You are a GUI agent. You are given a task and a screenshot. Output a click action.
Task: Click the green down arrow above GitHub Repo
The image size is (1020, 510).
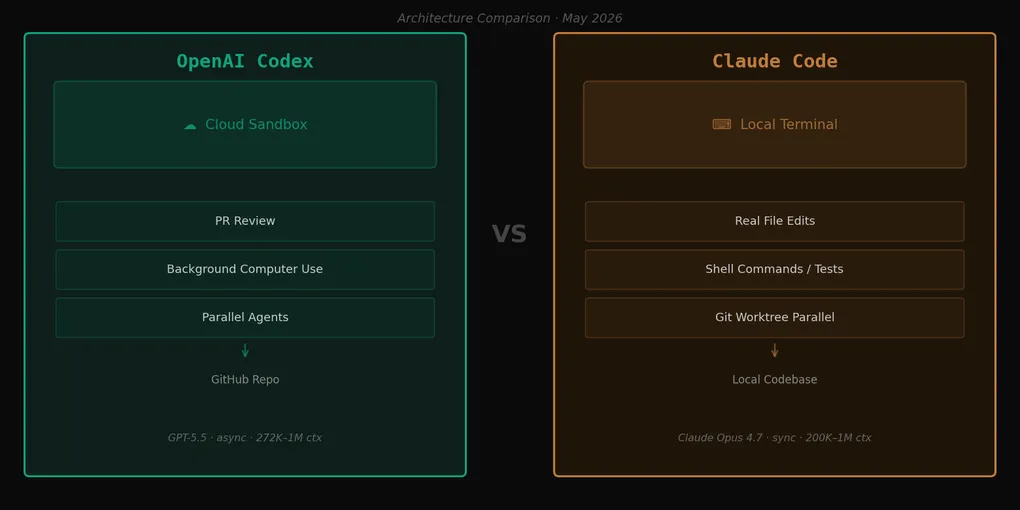coord(245,351)
